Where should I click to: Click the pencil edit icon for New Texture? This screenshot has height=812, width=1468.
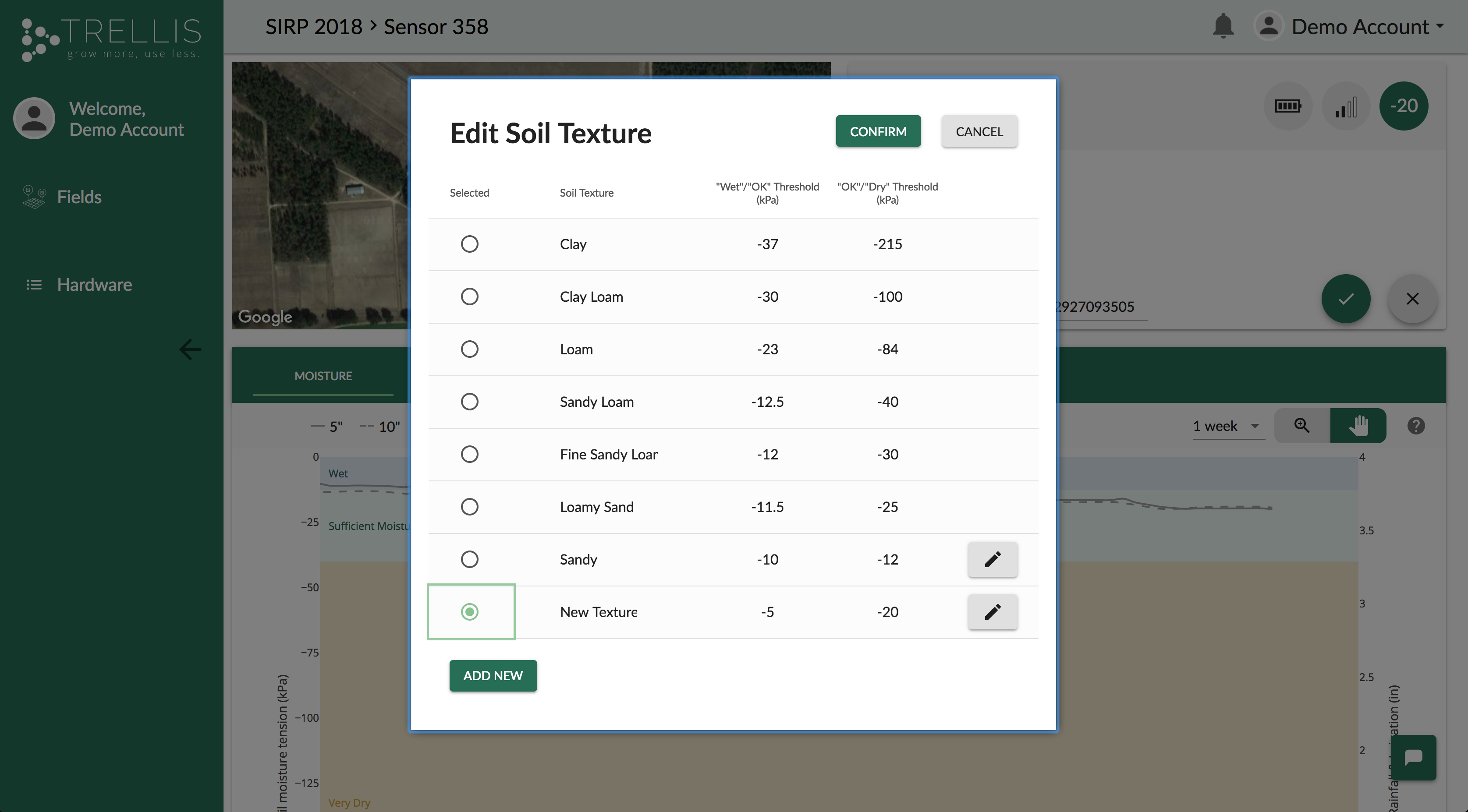[x=992, y=611]
